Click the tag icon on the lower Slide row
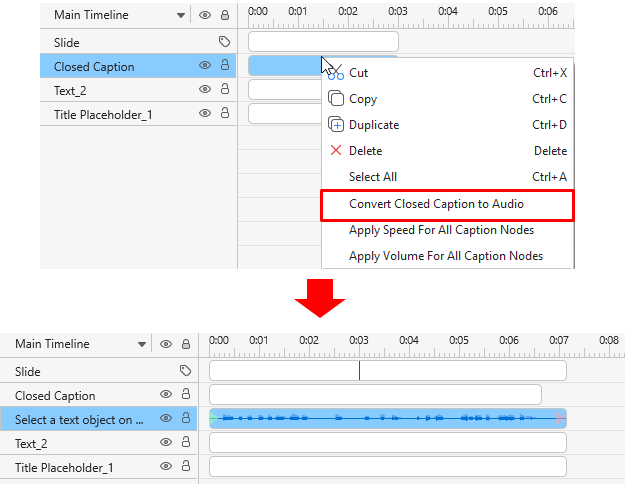This screenshot has width=625, height=484. click(x=185, y=371)
